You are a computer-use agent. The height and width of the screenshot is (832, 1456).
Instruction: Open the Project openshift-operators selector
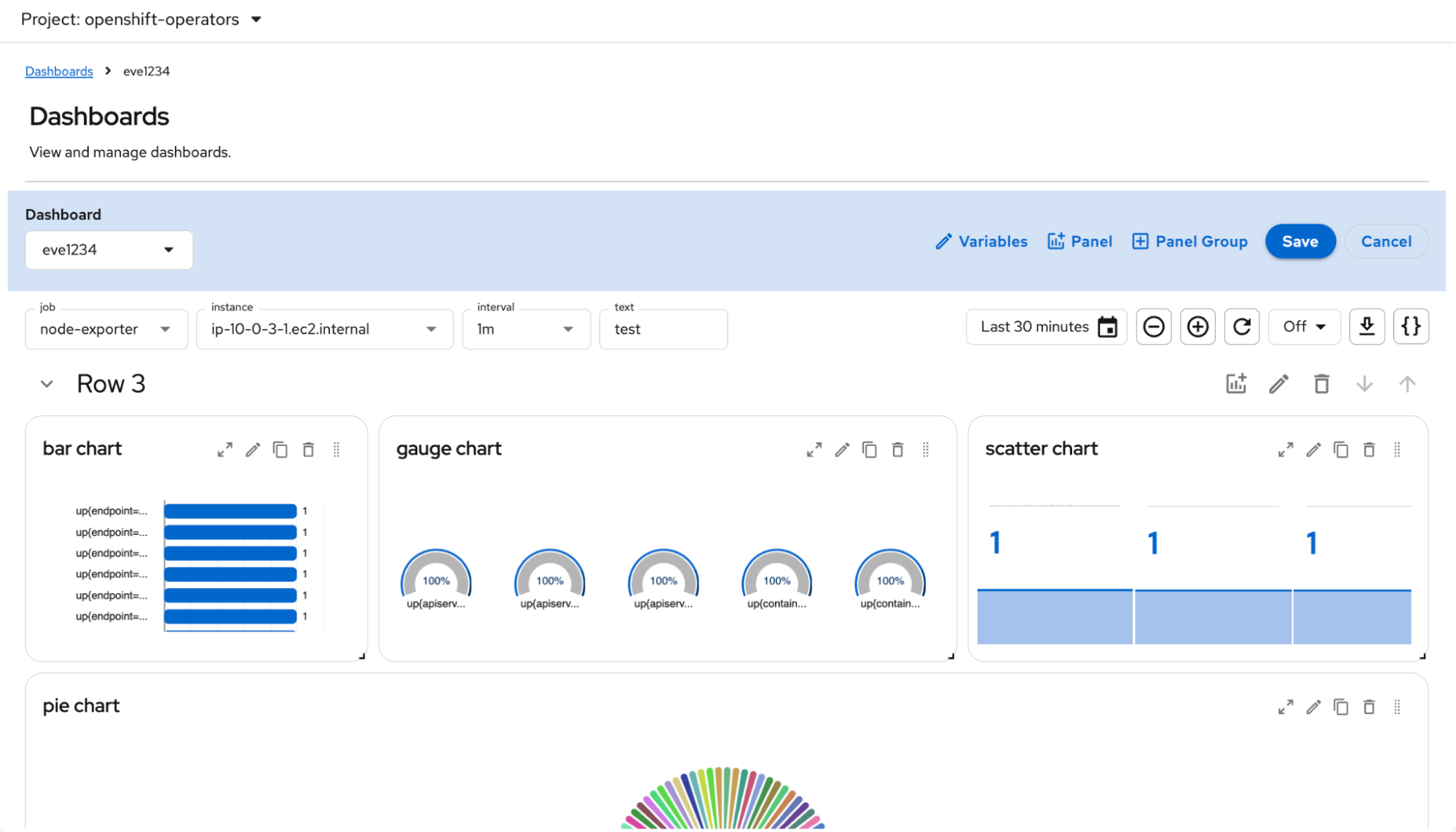[141, 20]
